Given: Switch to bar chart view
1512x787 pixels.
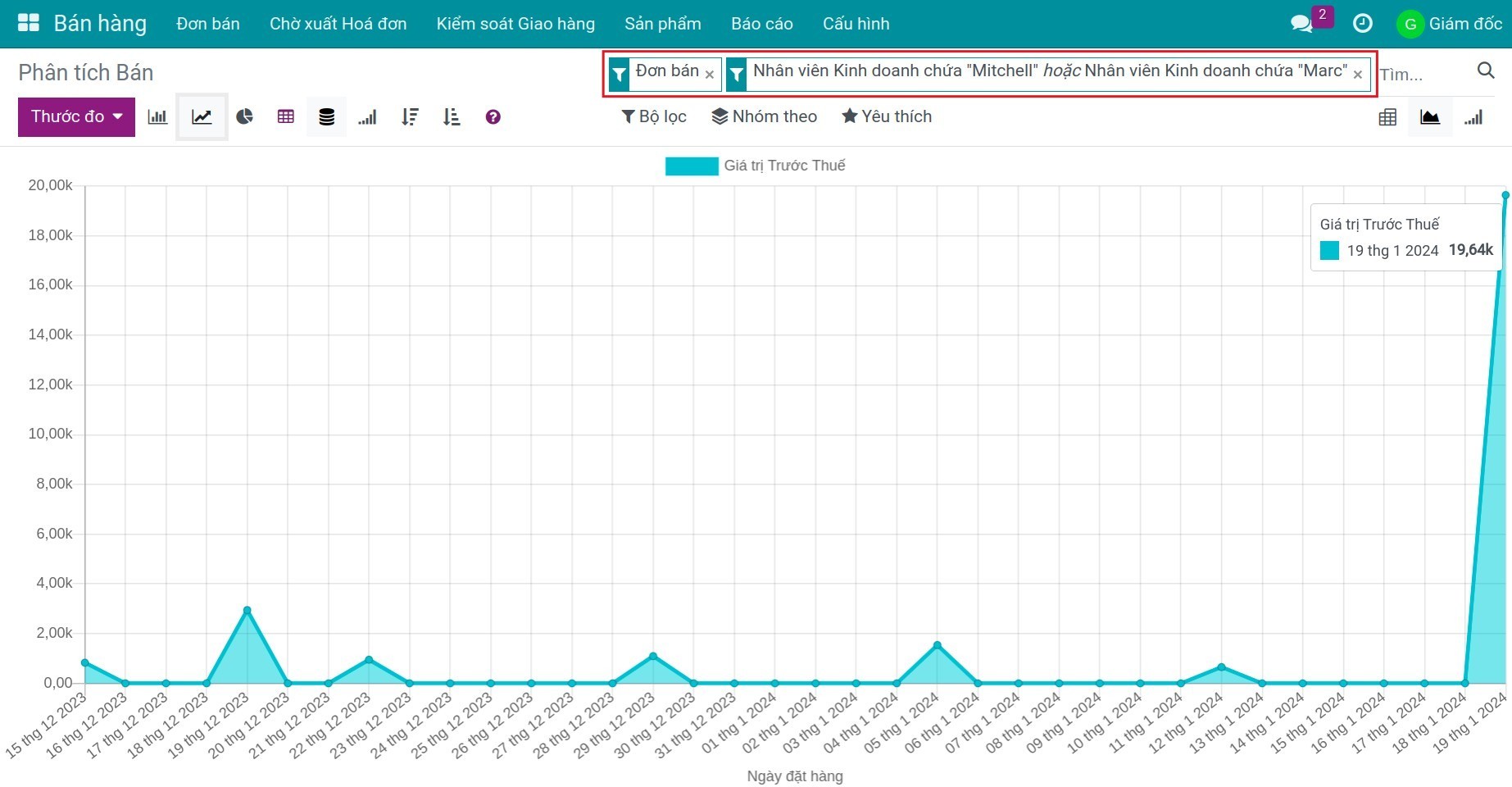Looking at the screenshot, I should point(157,117).
